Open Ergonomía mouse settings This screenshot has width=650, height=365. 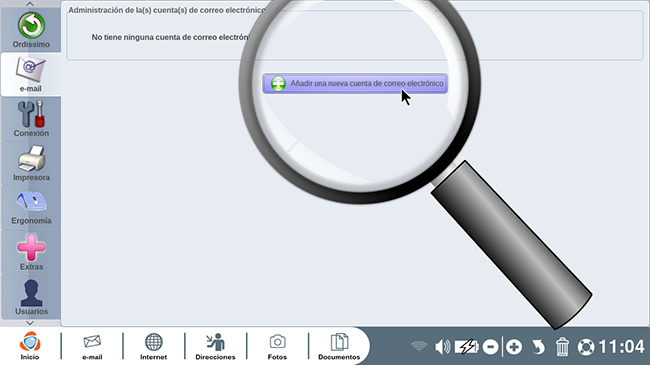[x=31, y=207]
